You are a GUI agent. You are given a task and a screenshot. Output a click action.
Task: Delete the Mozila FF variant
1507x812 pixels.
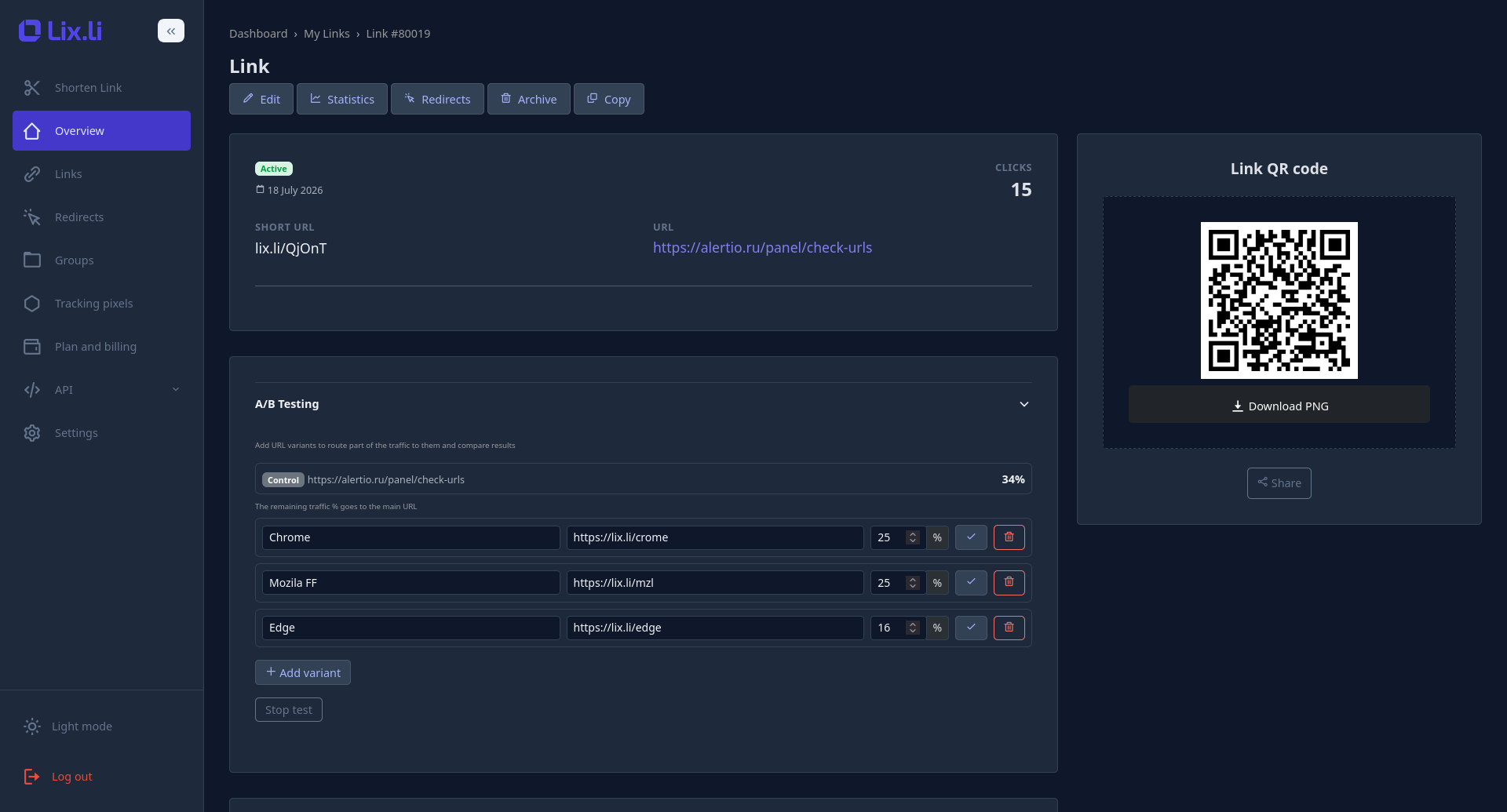point(1009,583)
